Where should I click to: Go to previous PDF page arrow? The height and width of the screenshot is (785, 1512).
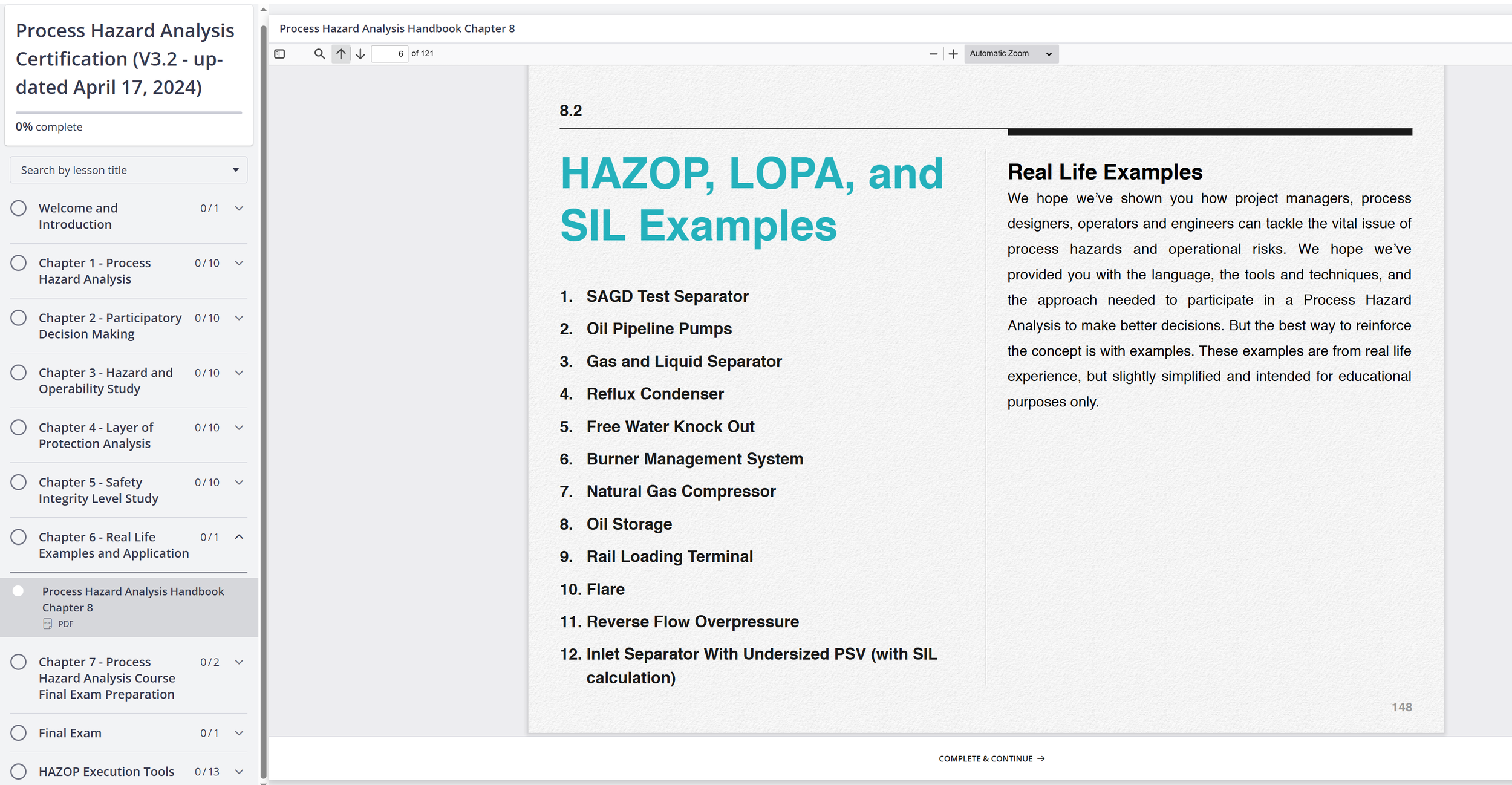[341, 54]
